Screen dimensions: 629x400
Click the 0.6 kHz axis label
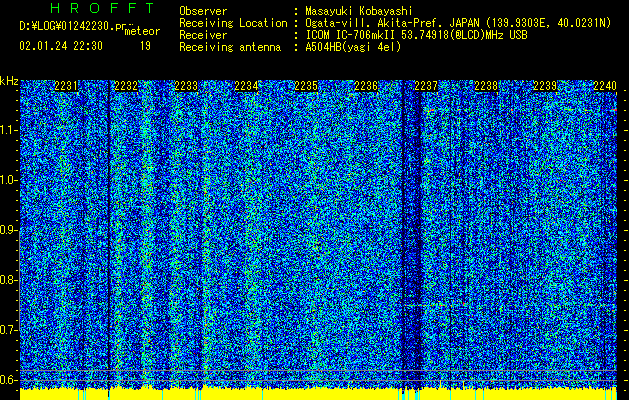(x=8, y=380)
